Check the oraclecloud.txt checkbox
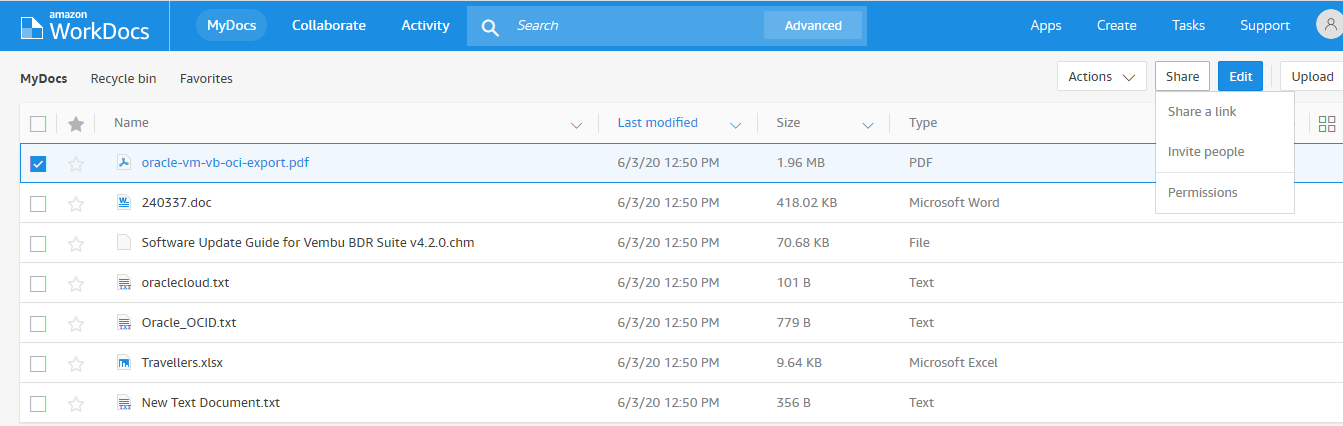 (x=38, y=284)
